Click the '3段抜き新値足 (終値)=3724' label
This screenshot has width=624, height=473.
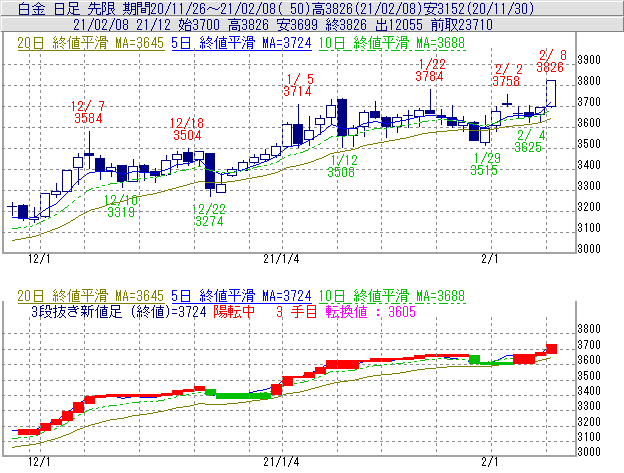(x=119, y=311)
